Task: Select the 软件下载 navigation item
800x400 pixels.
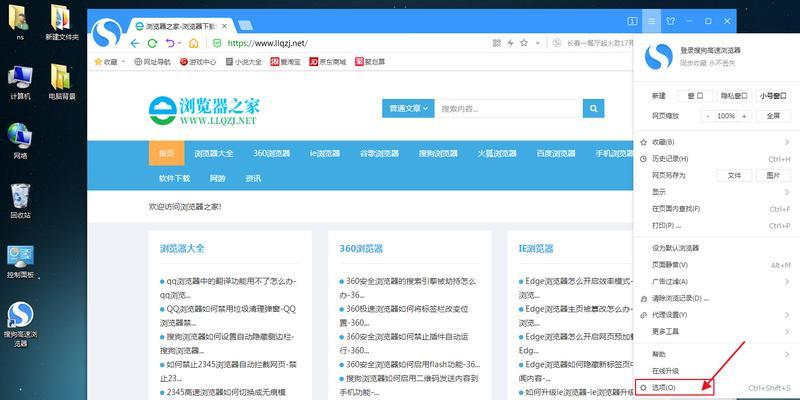Action: pyautogui.click(x=174, y=178)
